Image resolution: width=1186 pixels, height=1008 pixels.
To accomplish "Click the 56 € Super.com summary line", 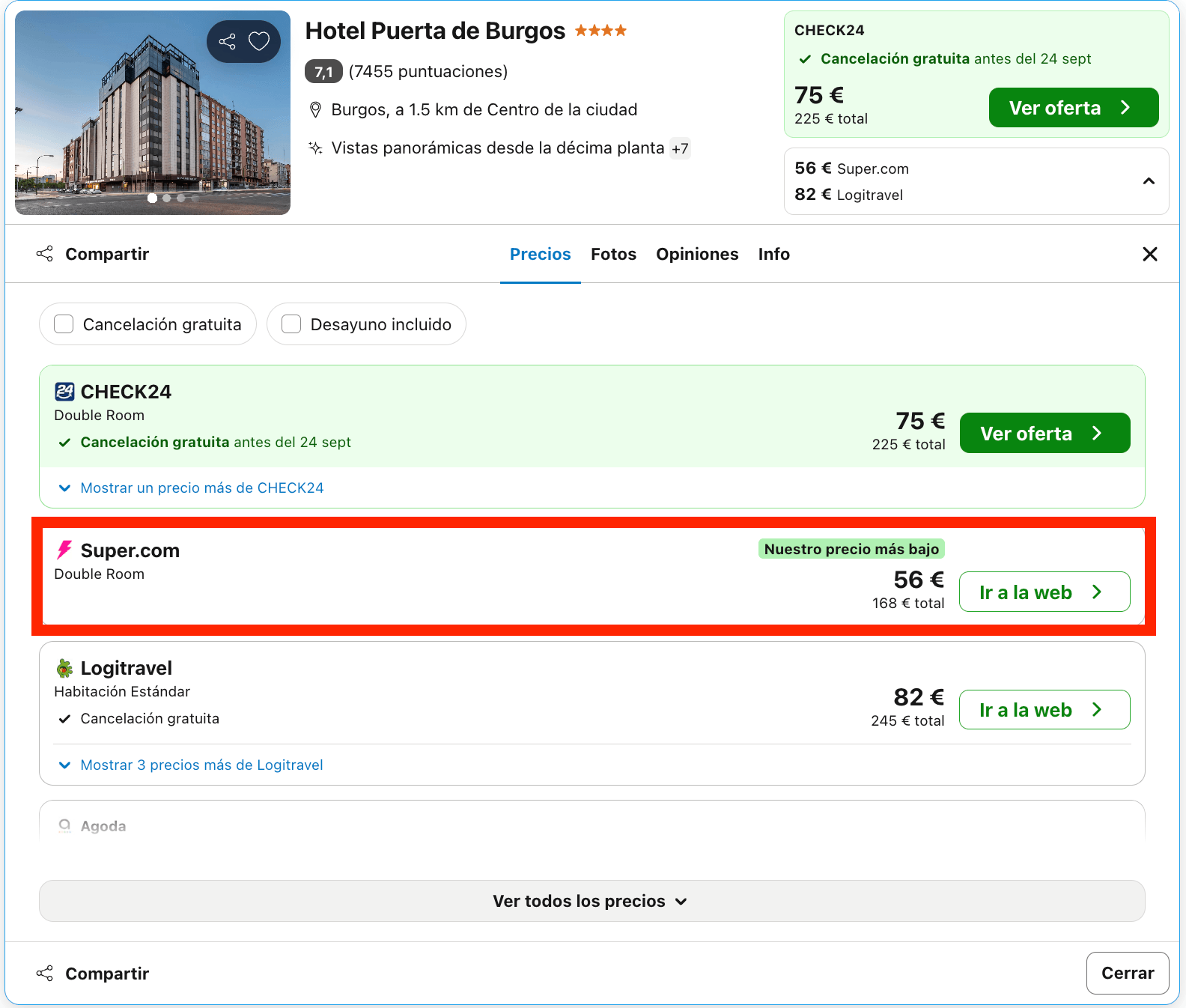I will coord(852,168).
